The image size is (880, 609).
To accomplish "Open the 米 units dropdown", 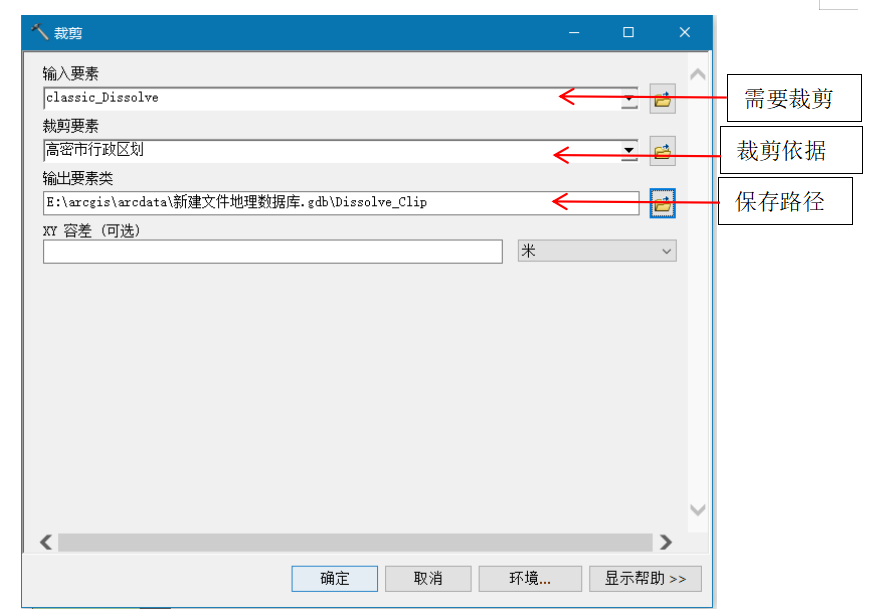I will pyautogui.click(x=597, y=251).
